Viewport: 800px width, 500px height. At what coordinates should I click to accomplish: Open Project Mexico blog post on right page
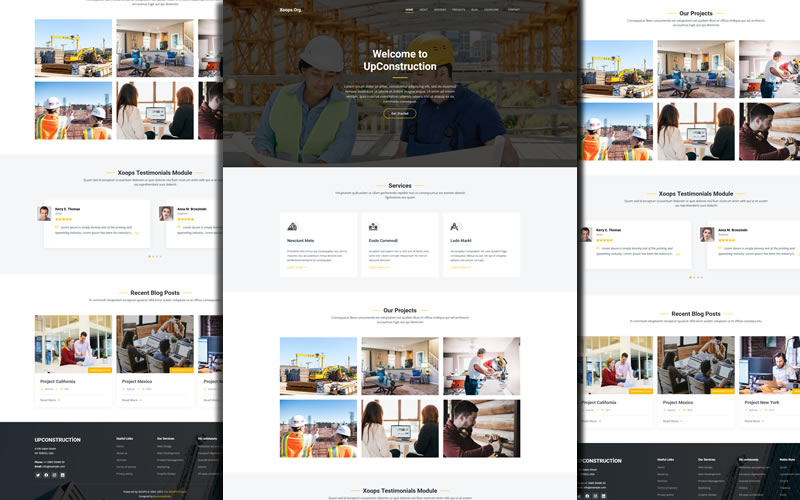678,402
